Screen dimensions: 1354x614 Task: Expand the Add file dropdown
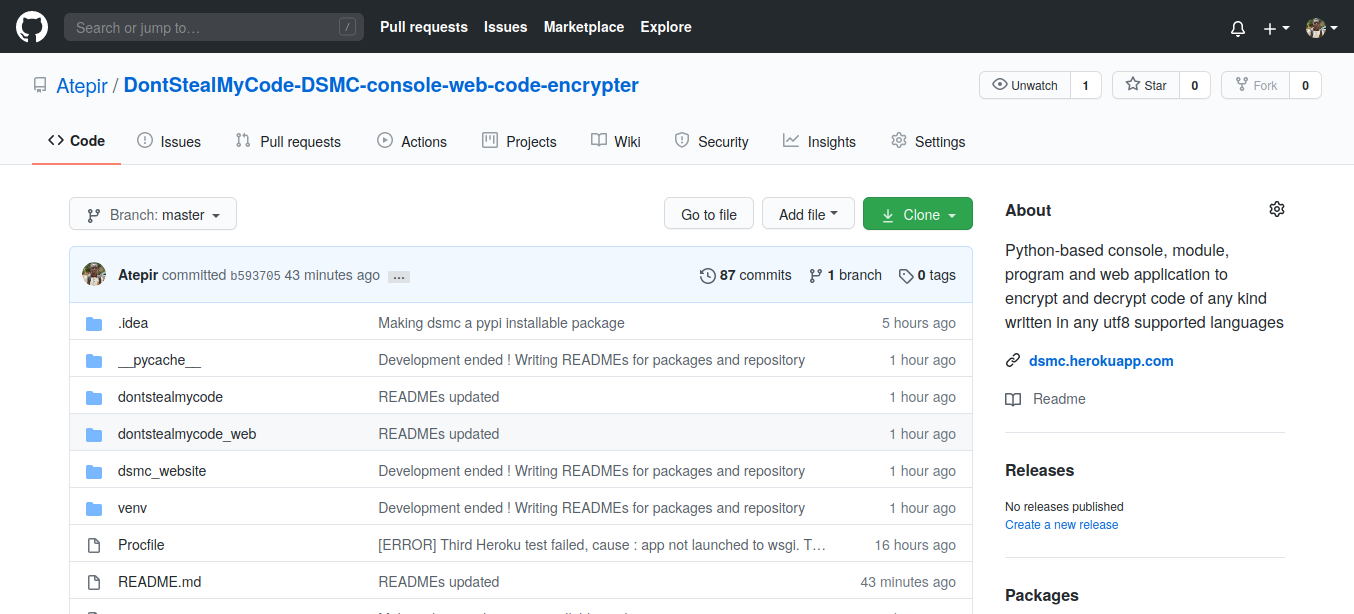click(x=809, y=214)
